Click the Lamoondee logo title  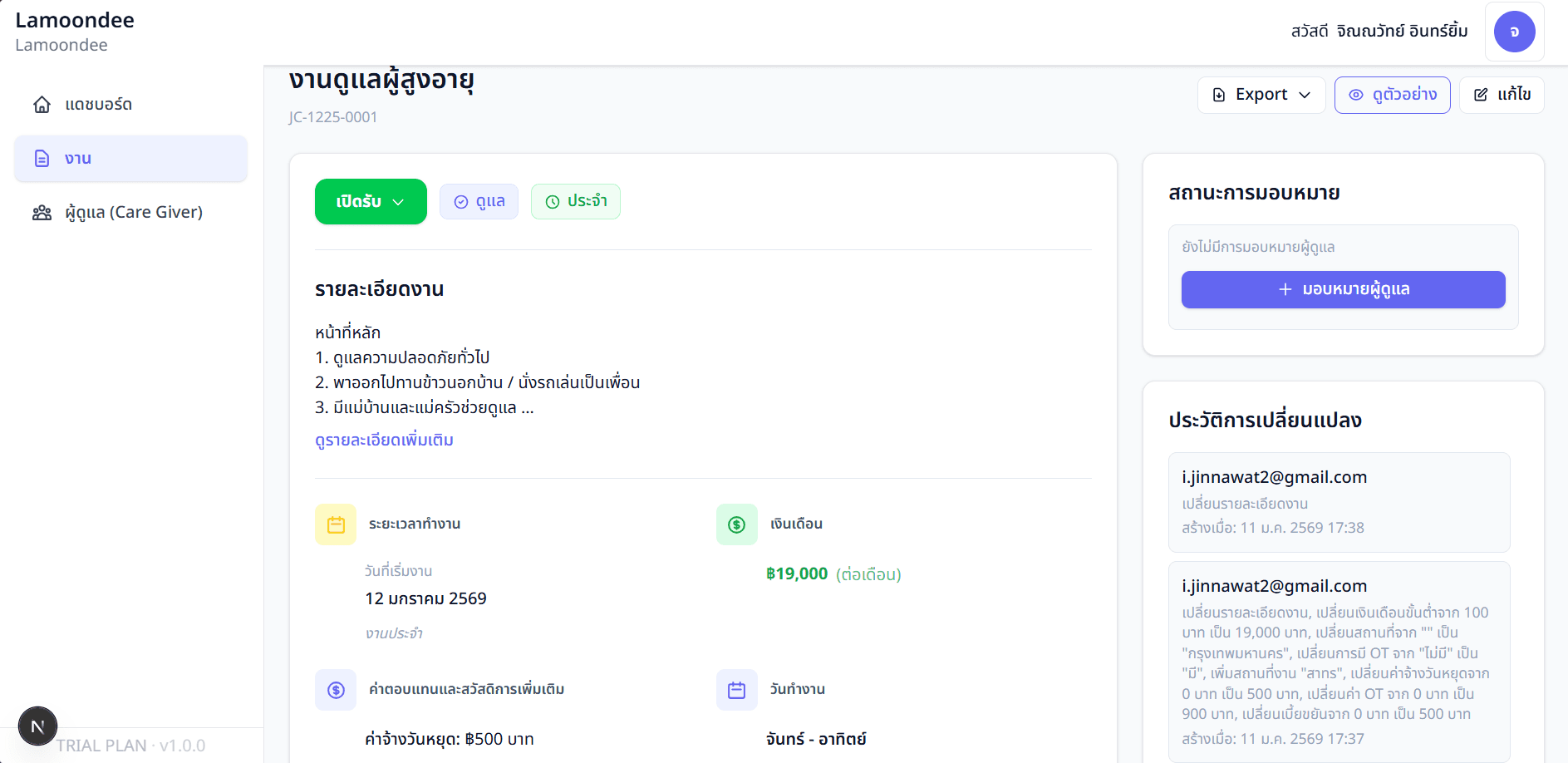[x=75, y=21]
